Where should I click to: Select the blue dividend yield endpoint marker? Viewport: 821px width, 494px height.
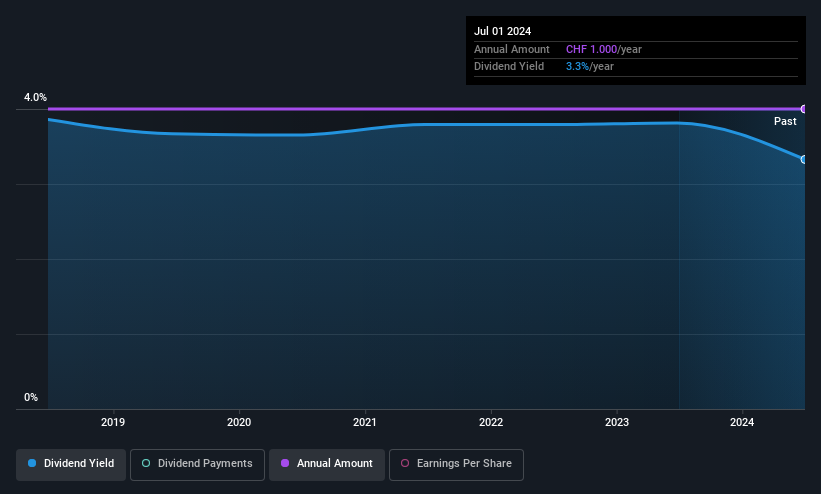tap(804, 159)
